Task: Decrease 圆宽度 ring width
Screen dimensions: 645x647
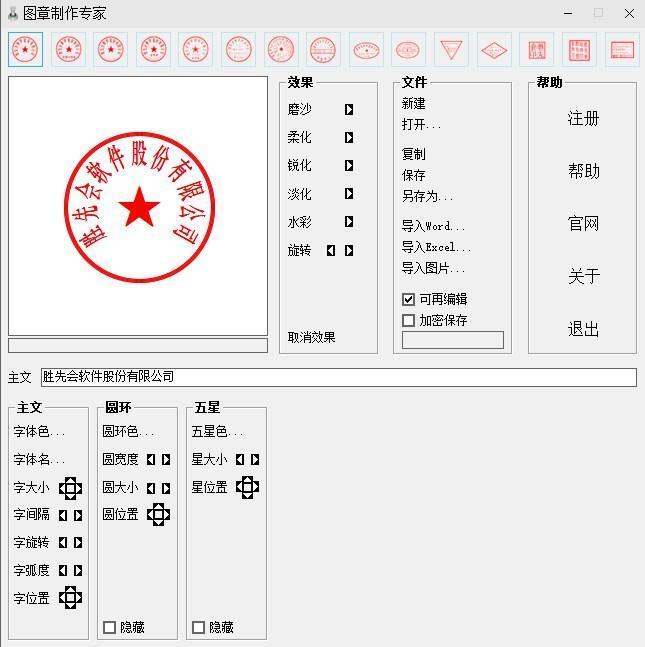Action: (x=151, y=460)
